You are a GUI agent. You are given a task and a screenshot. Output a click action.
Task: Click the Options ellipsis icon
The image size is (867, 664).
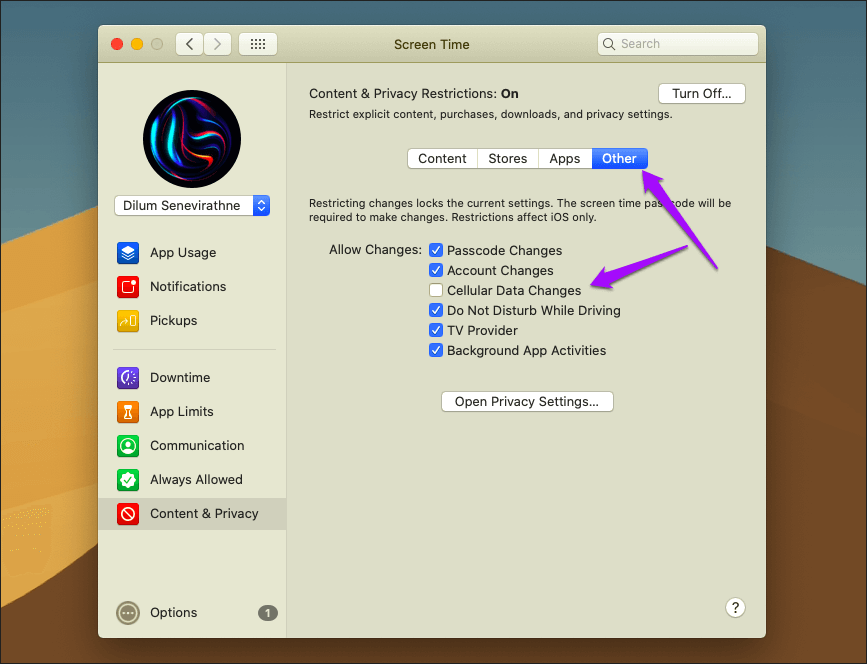pyautogui.click(x=128, y=613)
